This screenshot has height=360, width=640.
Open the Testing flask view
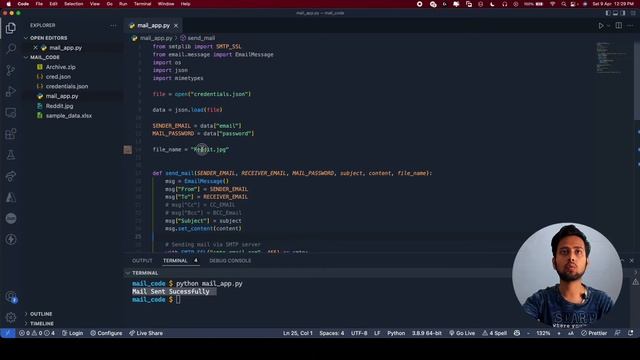pyautogui.click(x=11, y=155)
